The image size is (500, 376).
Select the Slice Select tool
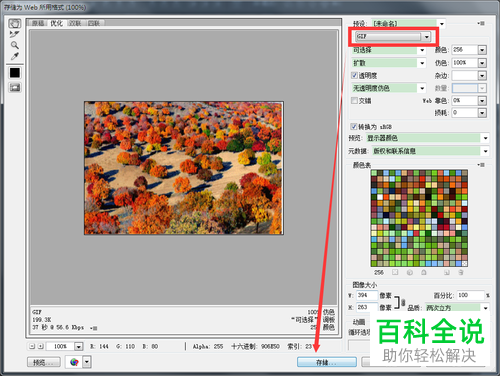pyautogui.click(x=15, y=34)
